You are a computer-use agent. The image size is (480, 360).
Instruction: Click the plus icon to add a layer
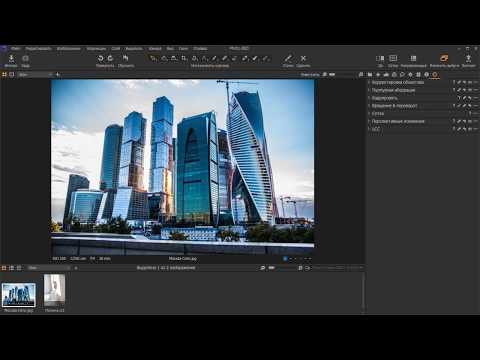pos(58,74)
